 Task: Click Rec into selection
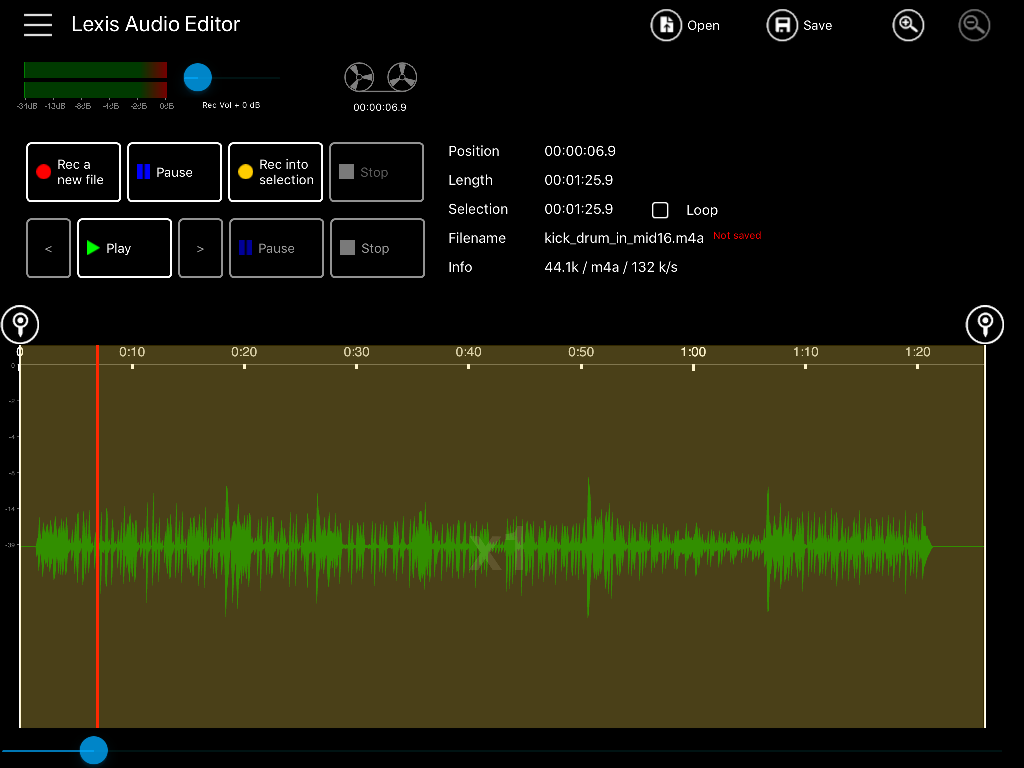(276, 172)
